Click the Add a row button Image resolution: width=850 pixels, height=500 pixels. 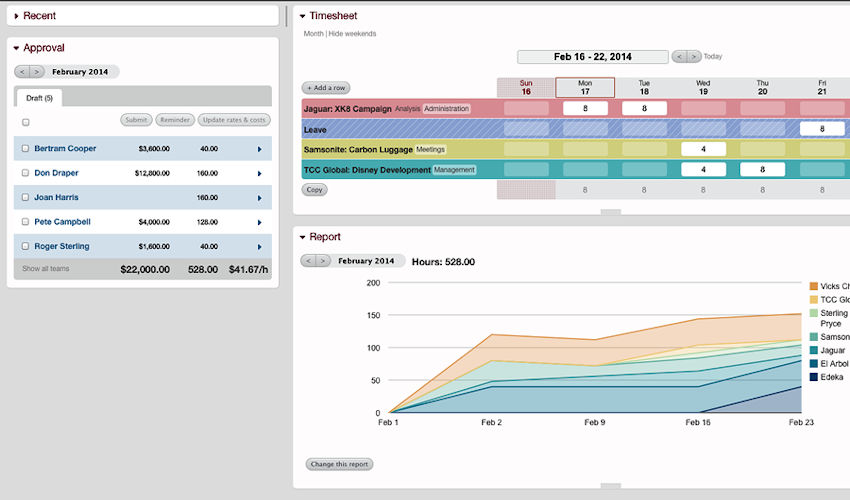point(326,88)
